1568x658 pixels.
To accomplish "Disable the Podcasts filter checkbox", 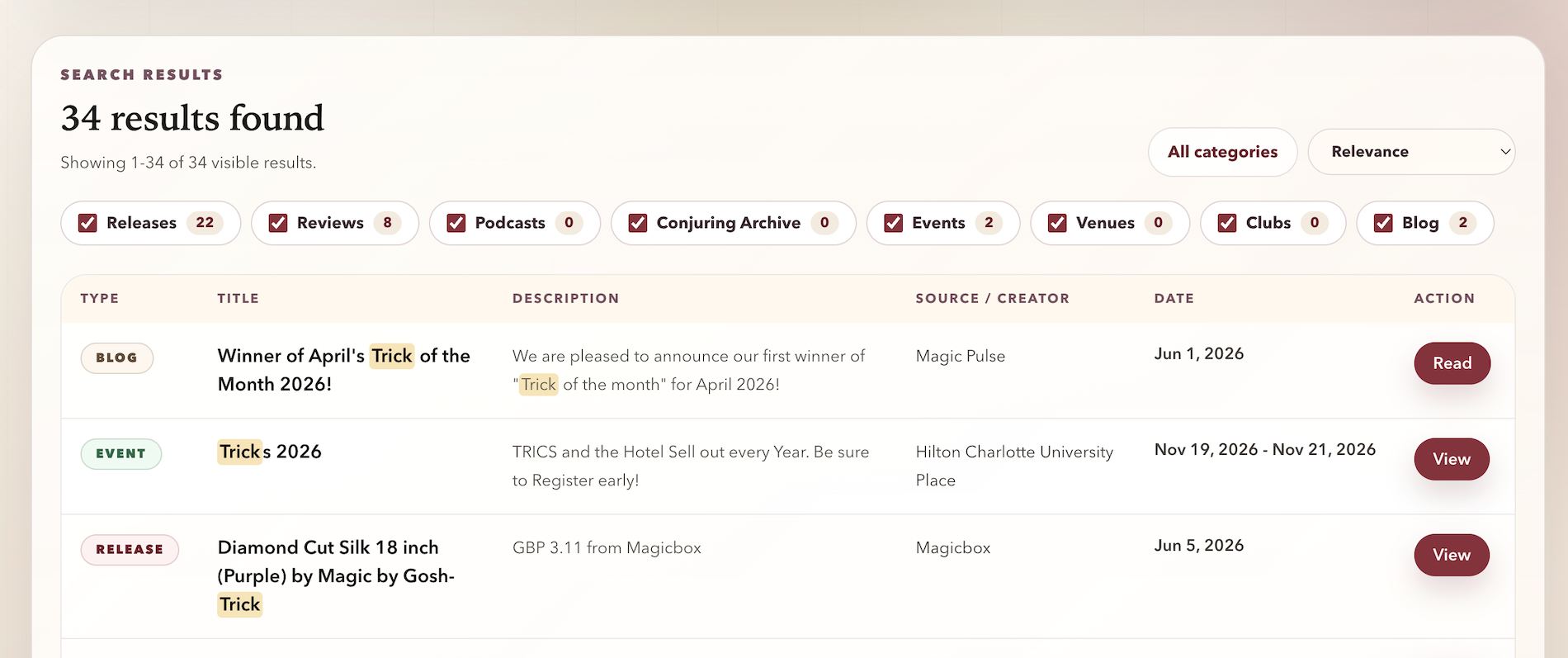I will pos(456,223).
